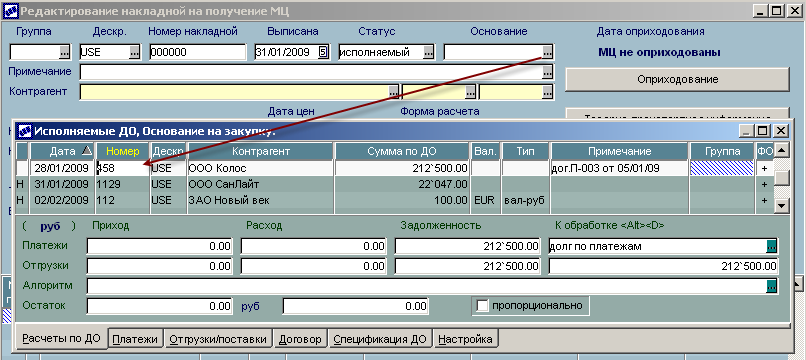The height and width of the screenshot is (360, 806).
Task: Open the Основание lookup ellipsis button
Action: 547,52
